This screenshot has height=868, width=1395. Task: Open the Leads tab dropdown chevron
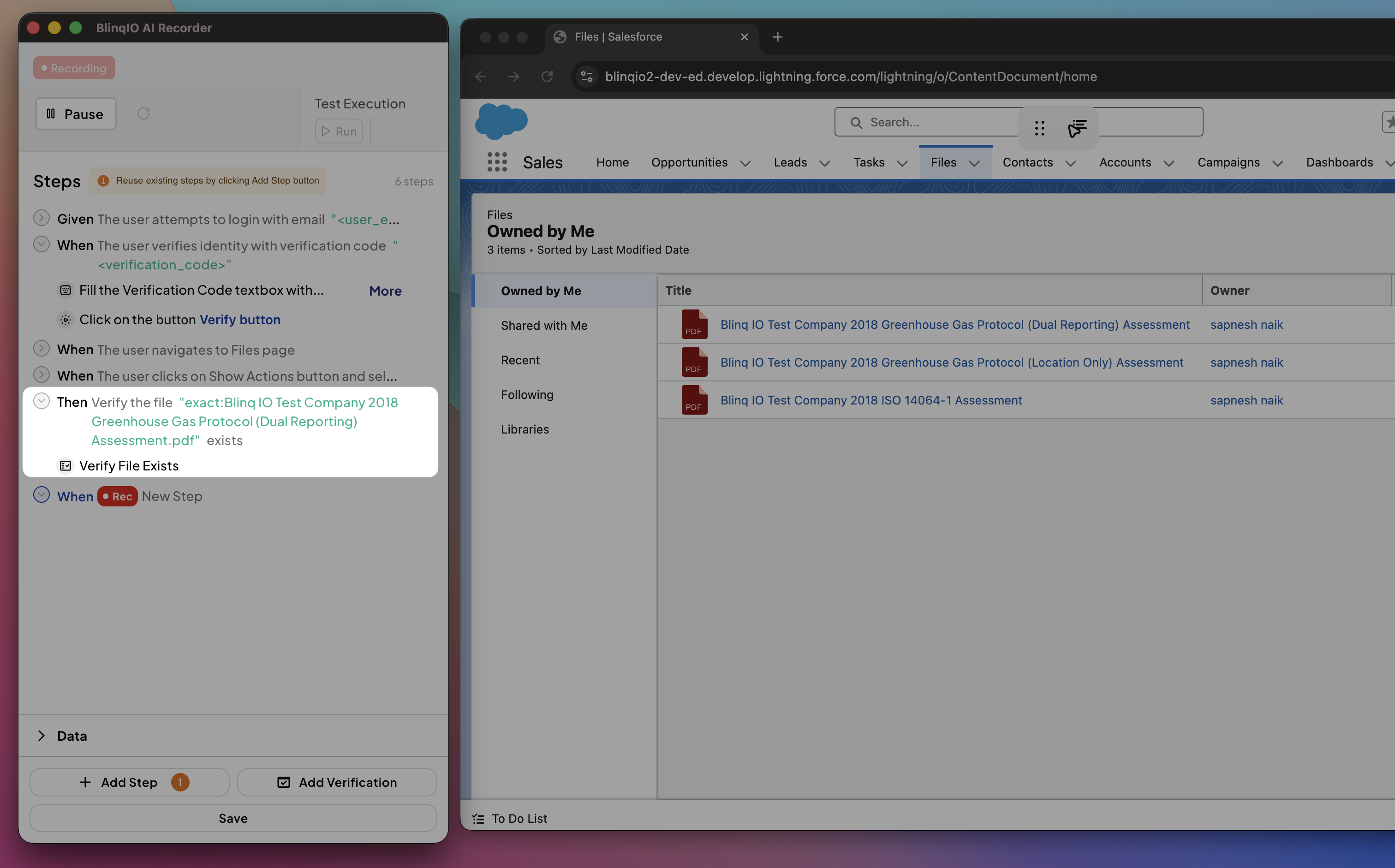(x=824, y=164)
